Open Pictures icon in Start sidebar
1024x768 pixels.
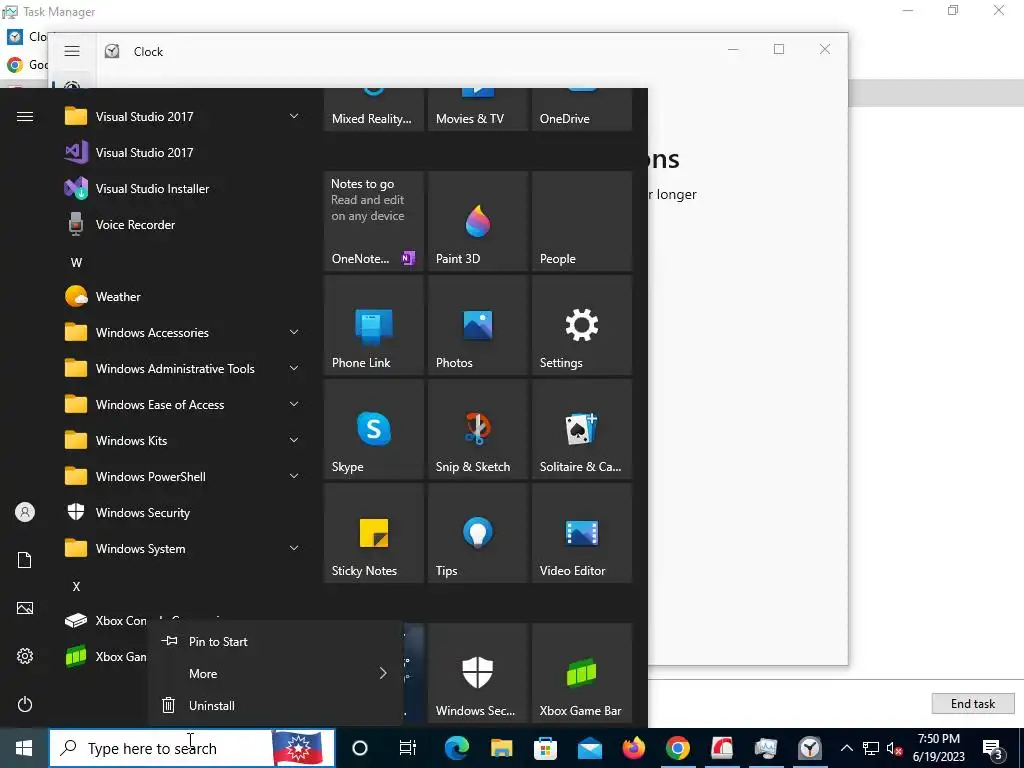[x=25, y=608]
